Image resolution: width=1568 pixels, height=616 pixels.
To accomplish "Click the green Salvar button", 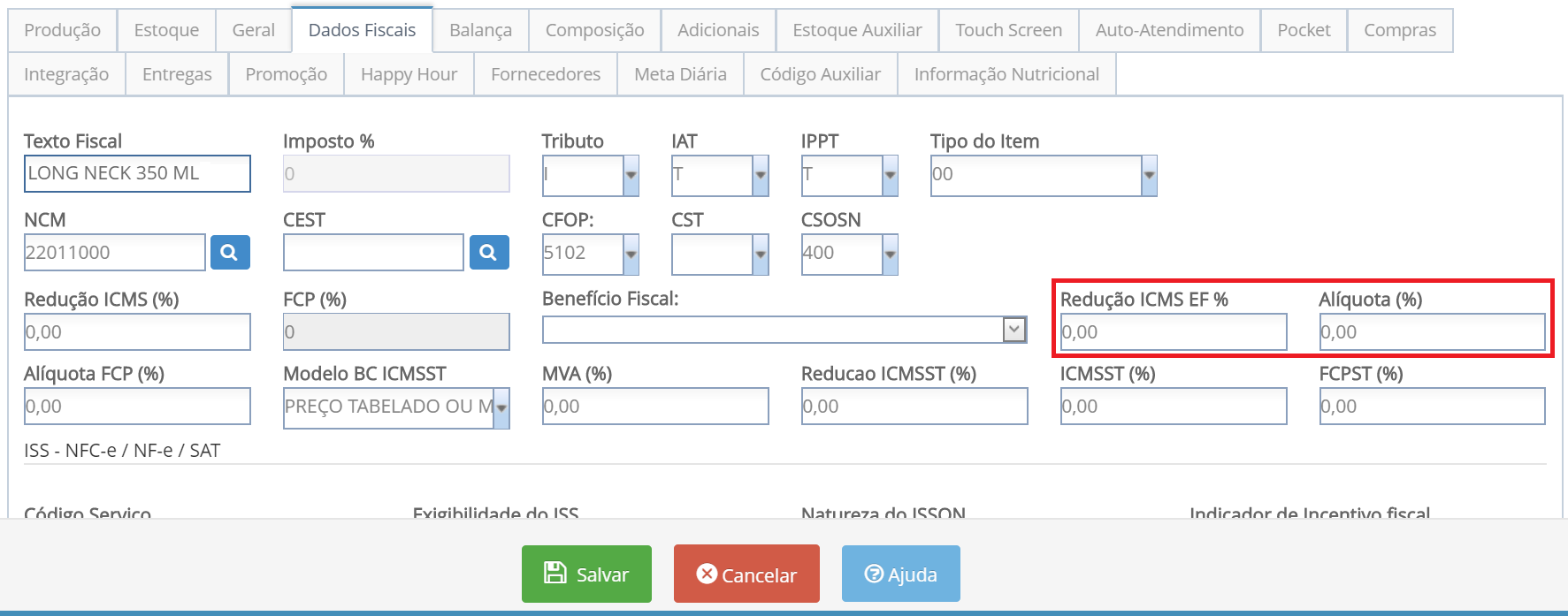I will tap(586, 574).
